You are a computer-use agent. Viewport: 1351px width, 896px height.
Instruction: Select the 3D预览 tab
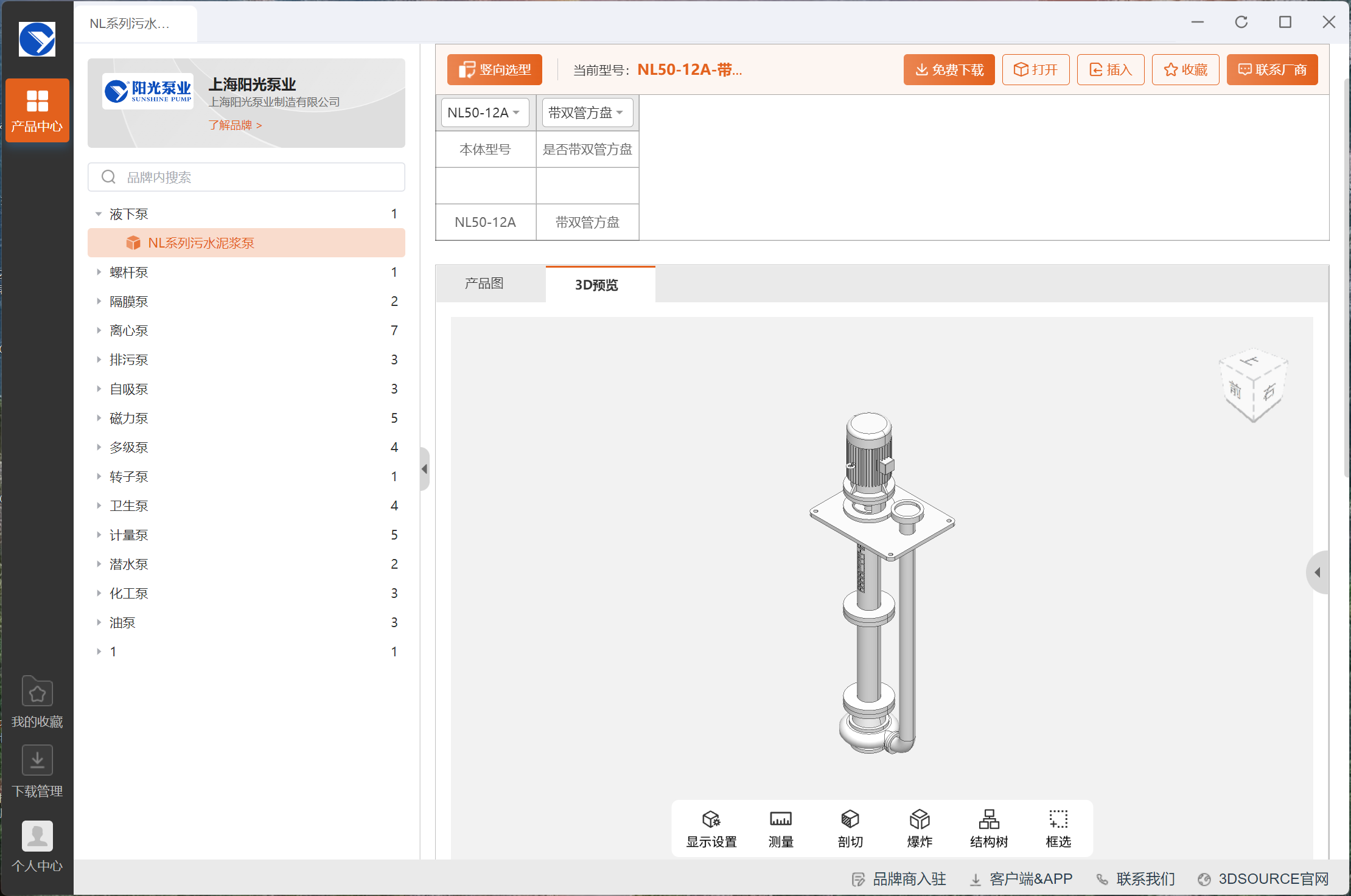tap(596, 285)
